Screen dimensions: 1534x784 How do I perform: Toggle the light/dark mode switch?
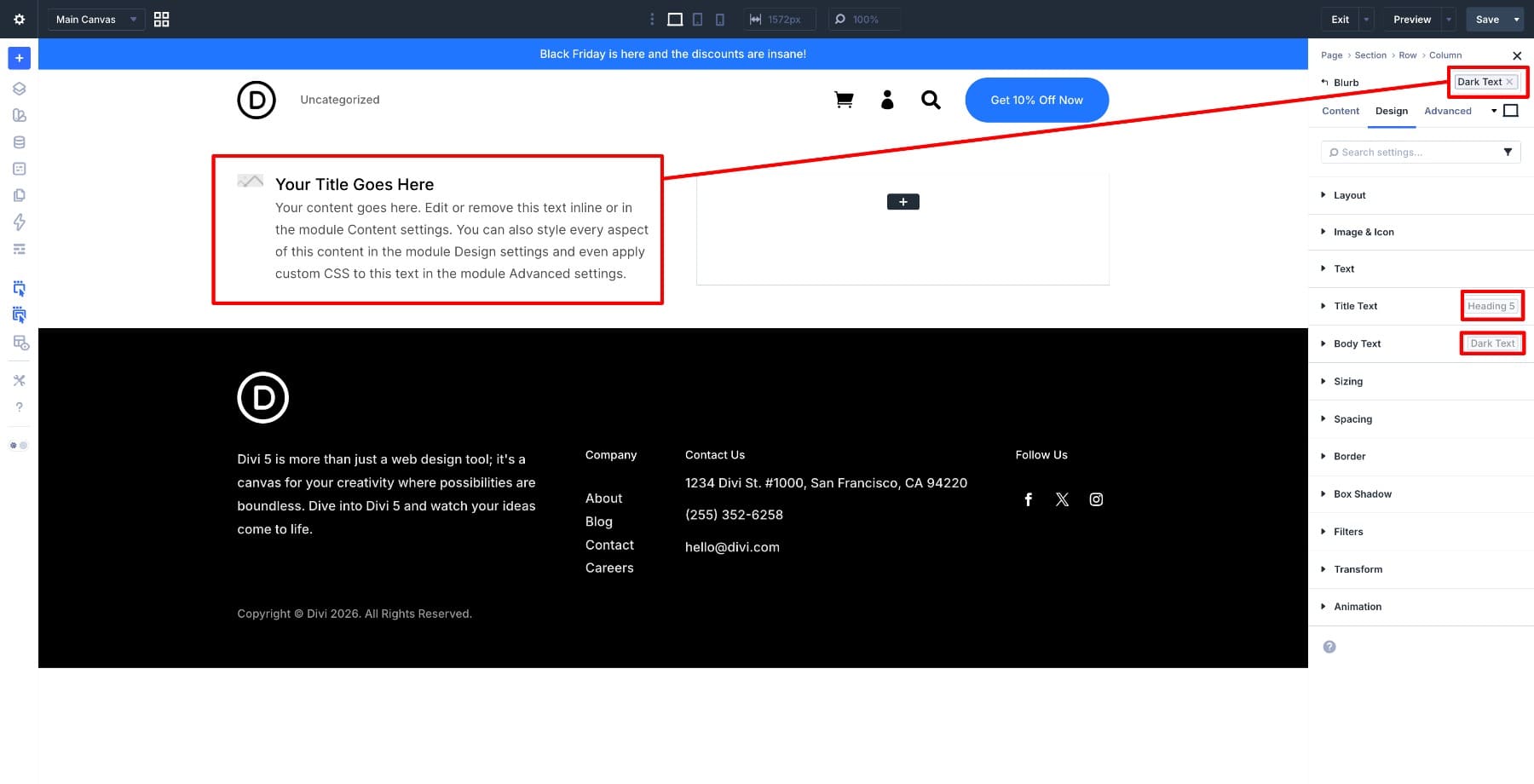click(x=19, y=445)
